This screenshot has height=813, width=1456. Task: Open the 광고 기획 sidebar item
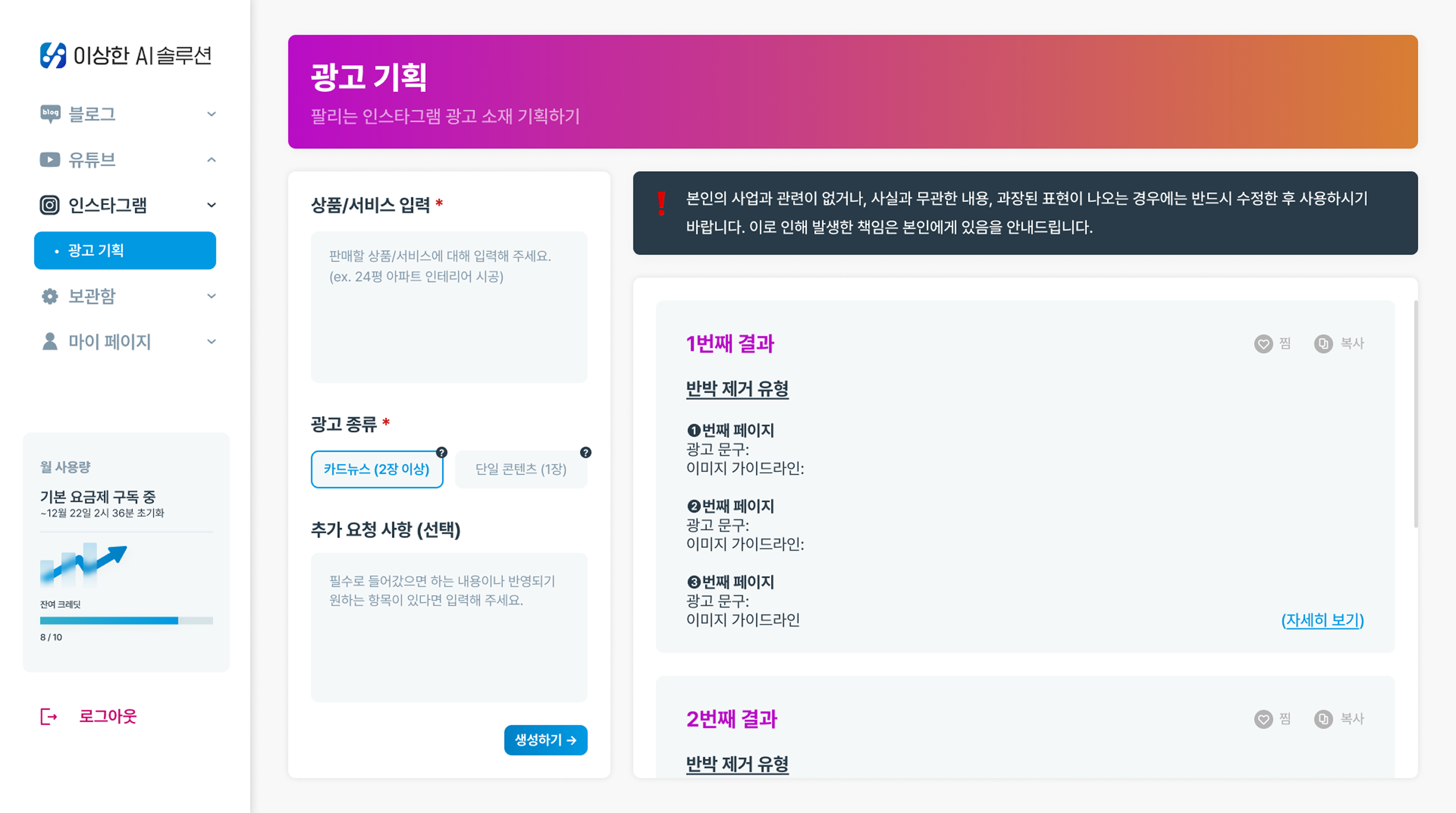pyautogui.click(x=125, y=250)
